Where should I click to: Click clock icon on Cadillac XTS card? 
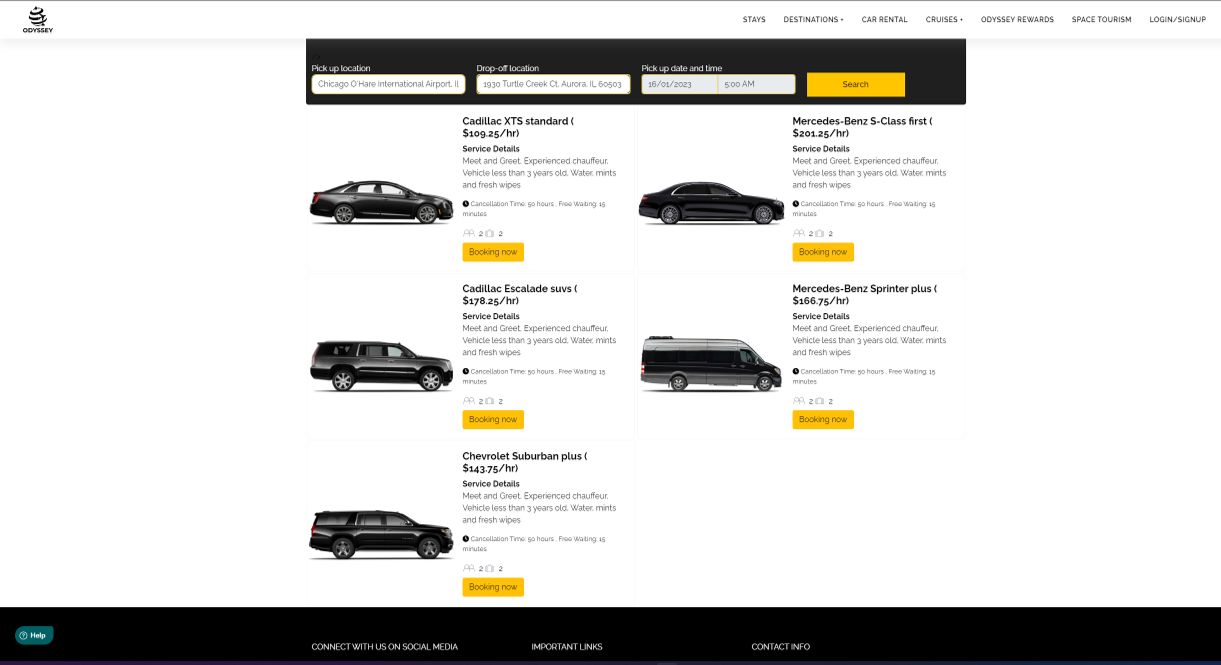(466, 204)
